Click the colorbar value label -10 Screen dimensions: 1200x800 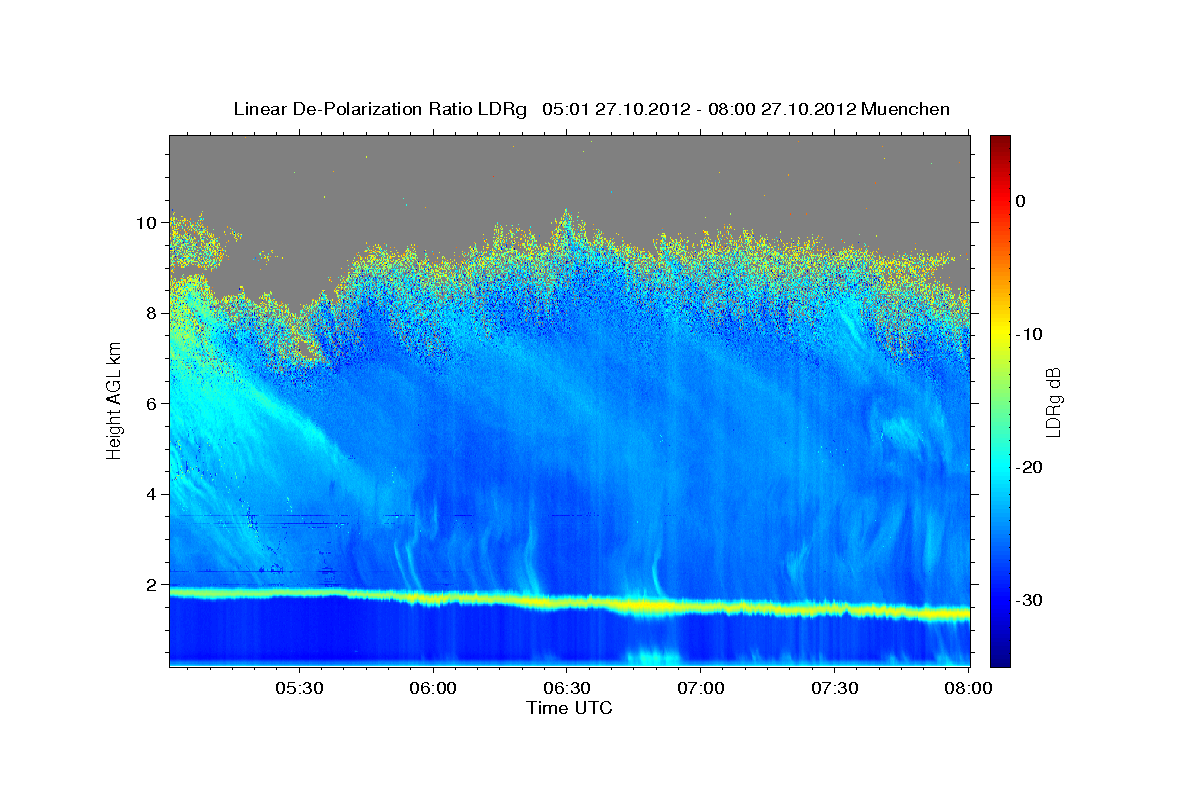pos(1030,334)
